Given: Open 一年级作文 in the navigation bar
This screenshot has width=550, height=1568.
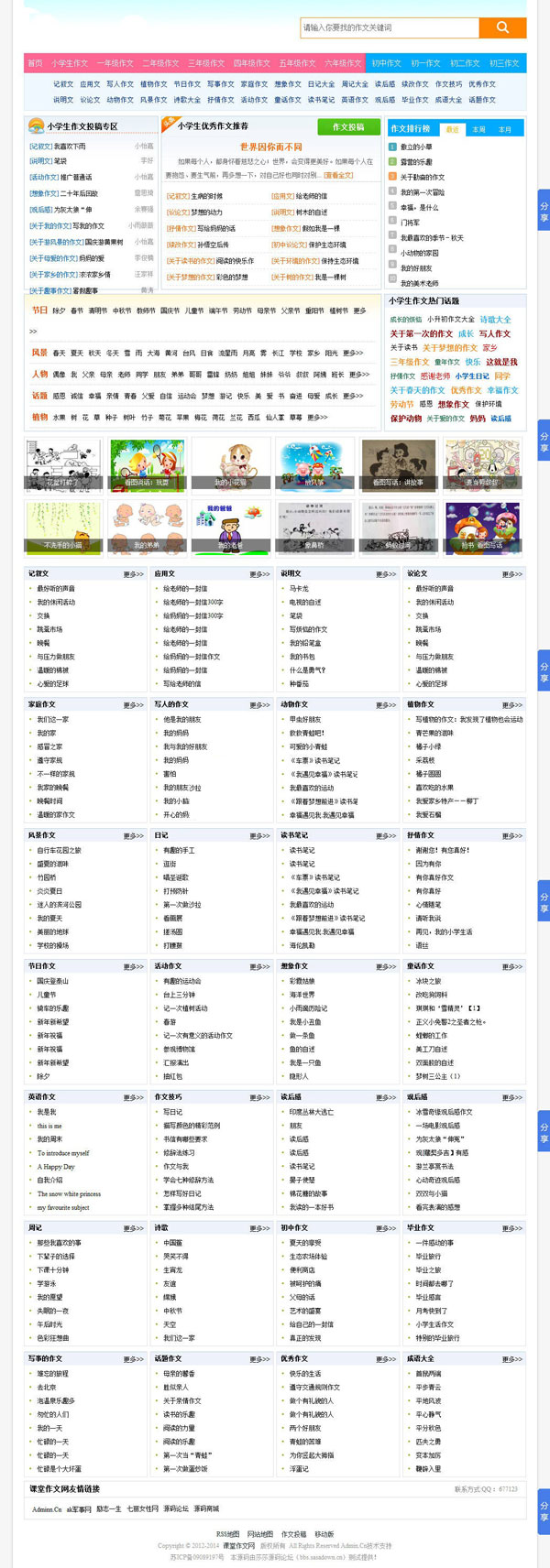Looking at the screenshot, I should click(x=115, y=63).
